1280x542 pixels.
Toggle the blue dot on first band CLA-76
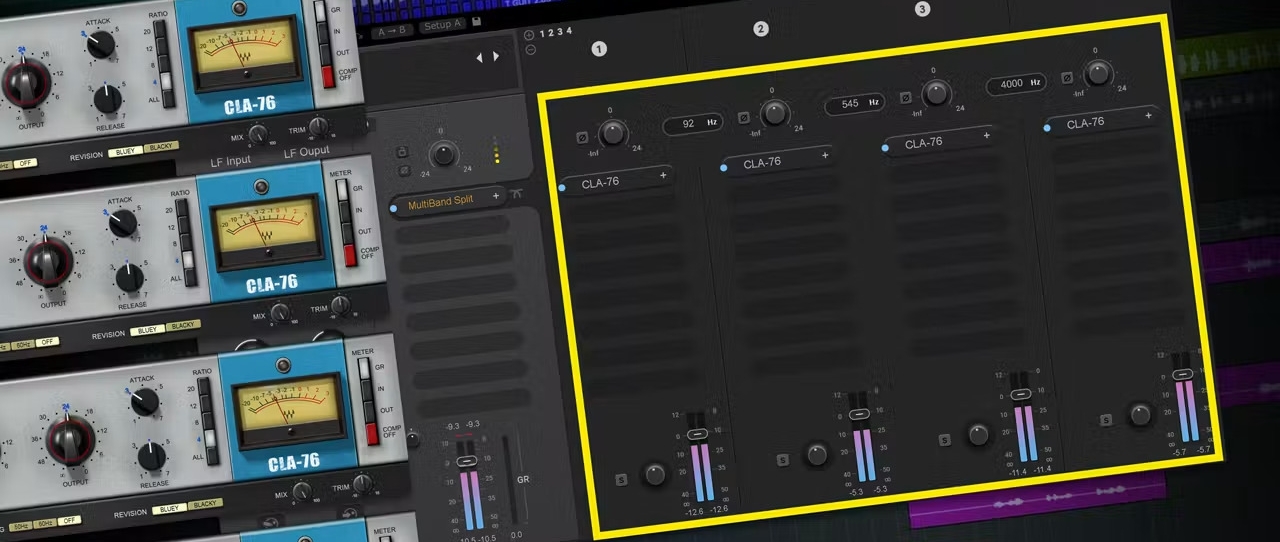click(562, 187)
